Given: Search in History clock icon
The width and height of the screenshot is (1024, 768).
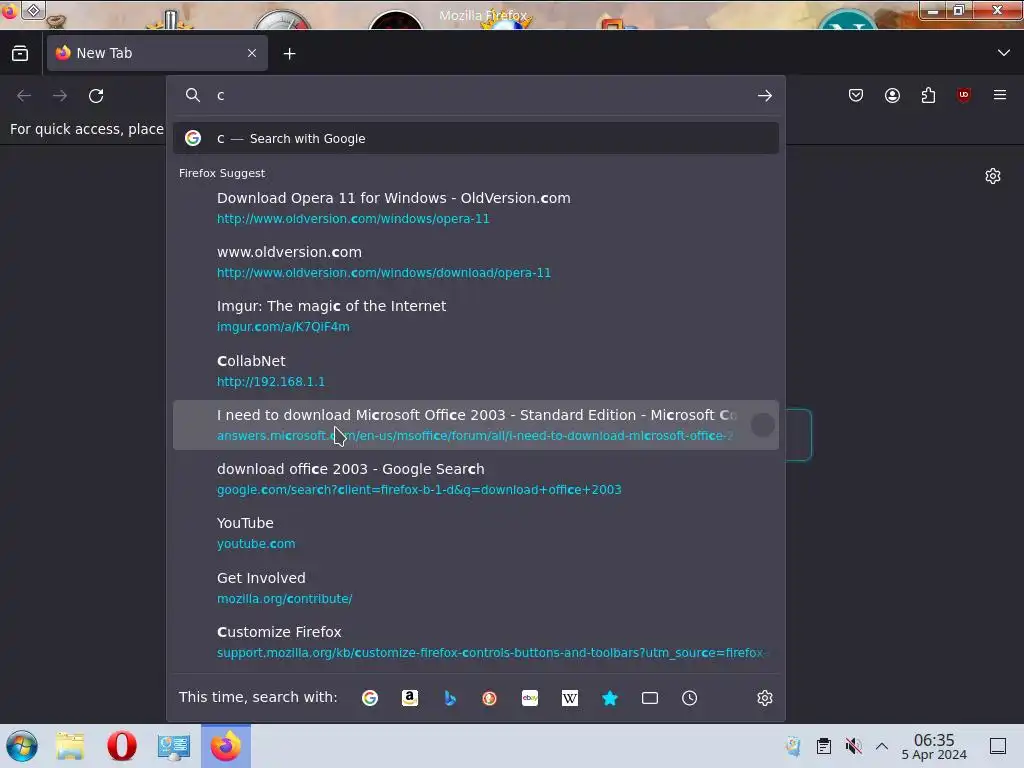Looking at the screenshot, I should point(690,698).
